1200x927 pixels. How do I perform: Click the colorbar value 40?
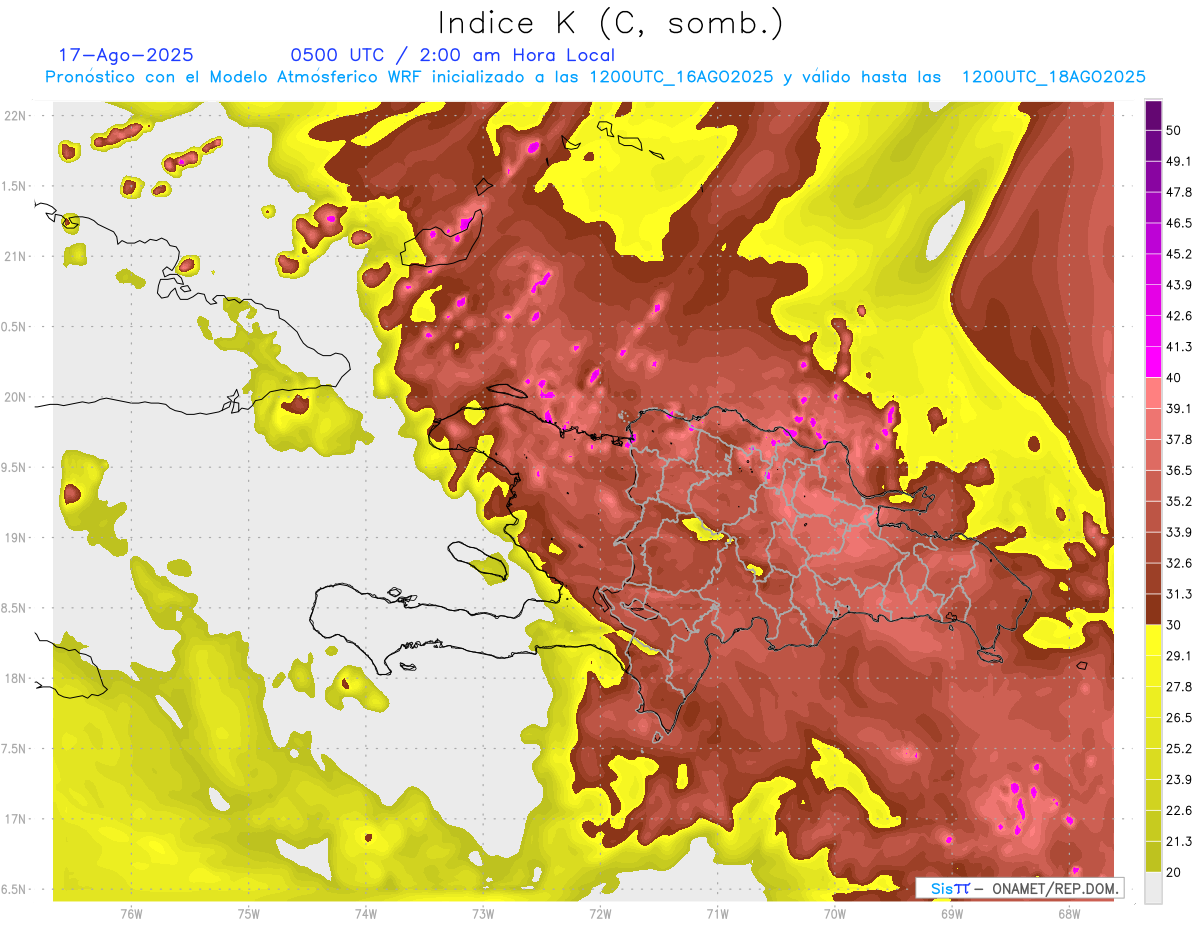[1174, 378]
